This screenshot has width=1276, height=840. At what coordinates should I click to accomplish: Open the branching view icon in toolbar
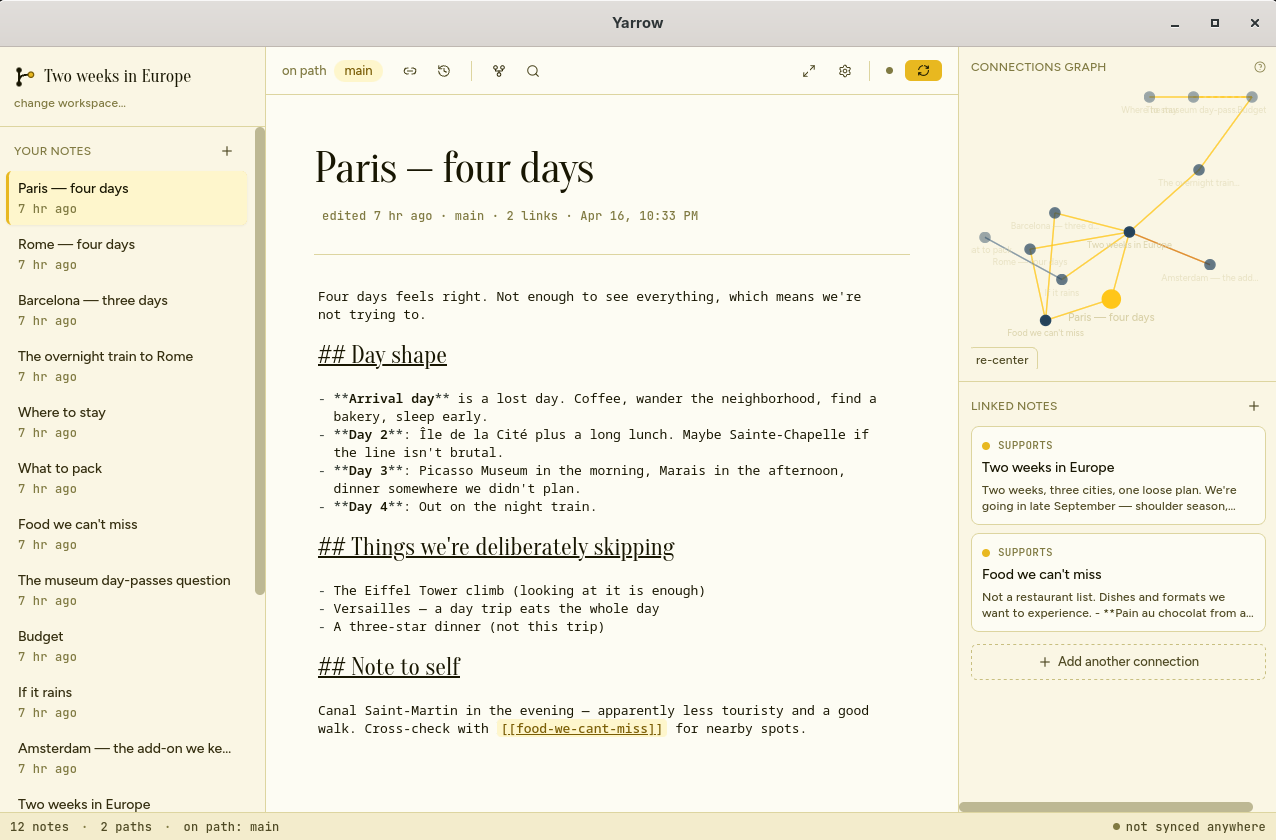(498, 70)
